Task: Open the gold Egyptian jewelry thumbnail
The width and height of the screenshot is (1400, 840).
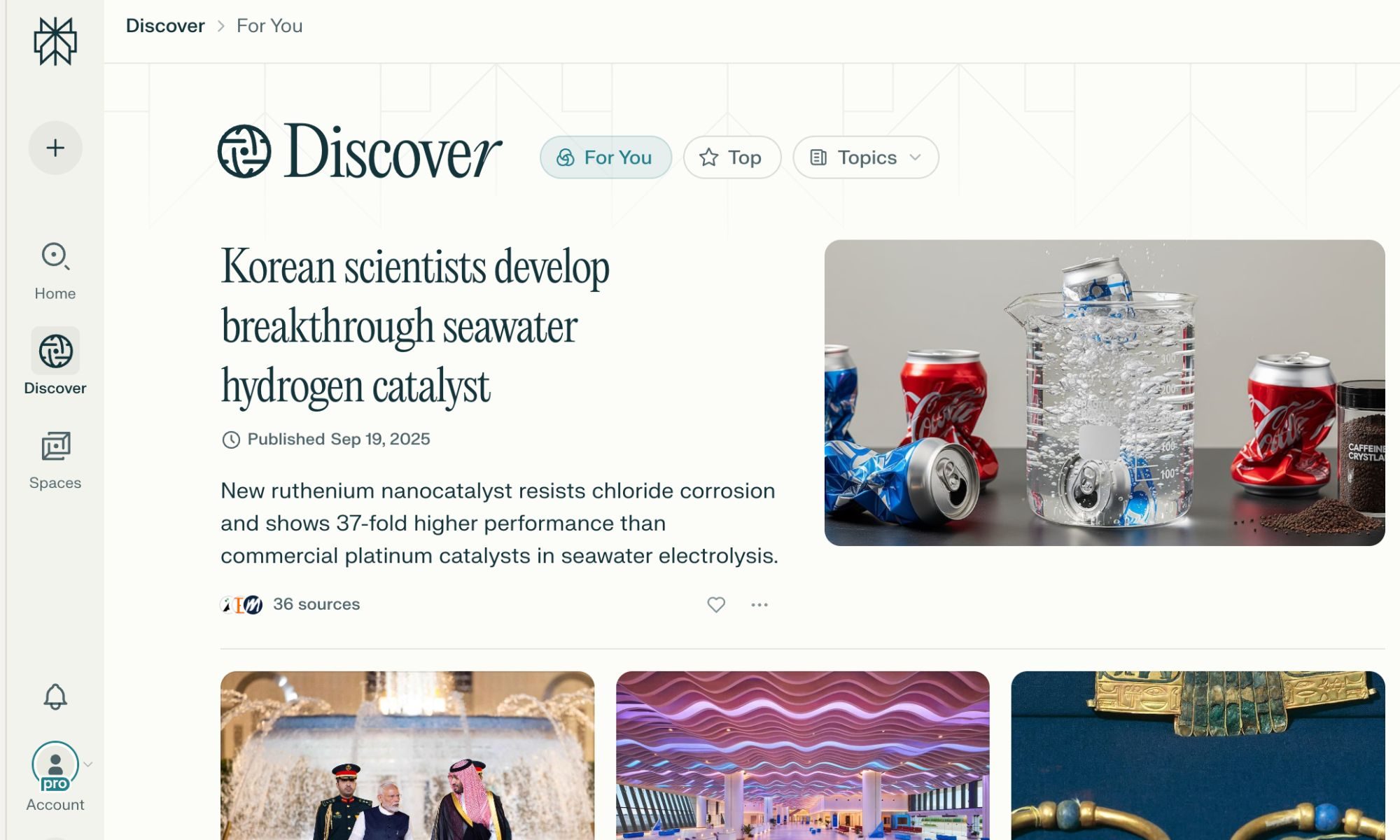Action: click(x=1198, y=755)
